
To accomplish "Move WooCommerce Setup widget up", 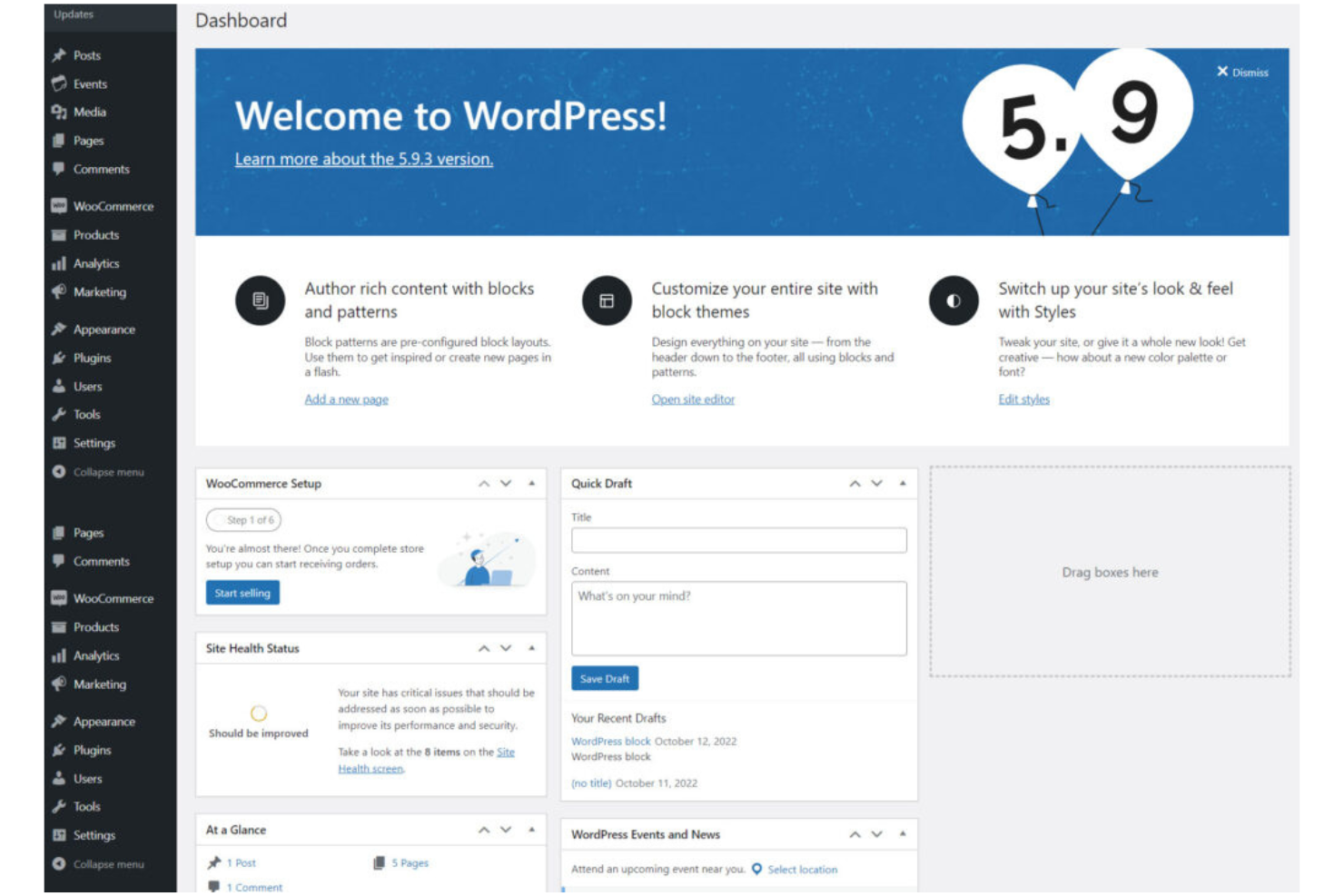I will coord(484,484).
